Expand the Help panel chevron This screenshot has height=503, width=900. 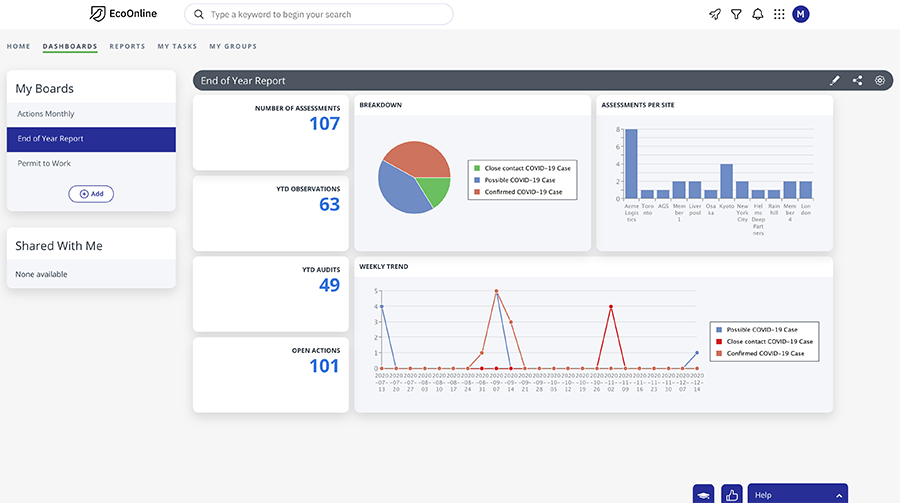[839, 496]
